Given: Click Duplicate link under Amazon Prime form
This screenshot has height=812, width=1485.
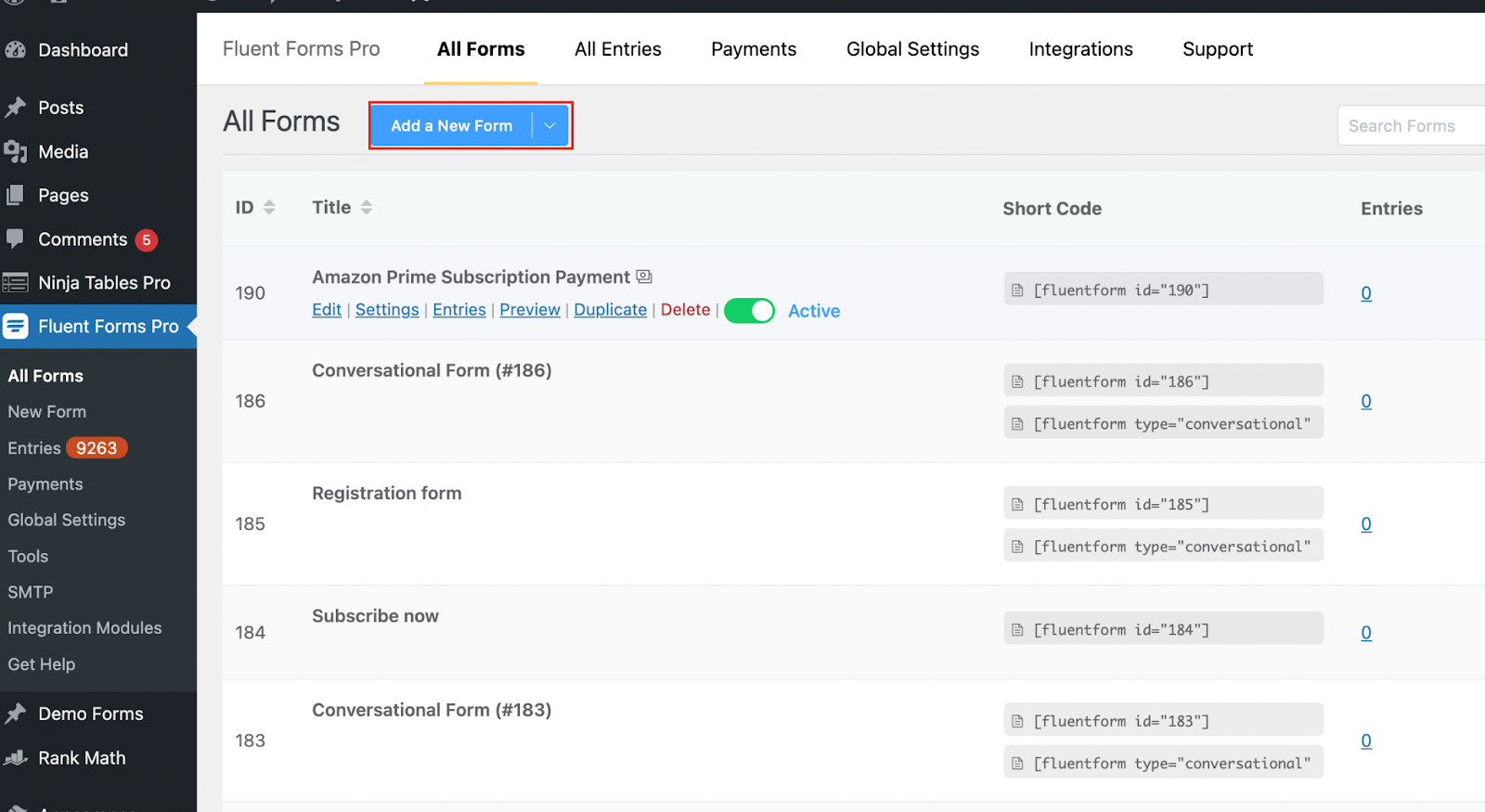Looking at the screenshot, I should [610, 310].
